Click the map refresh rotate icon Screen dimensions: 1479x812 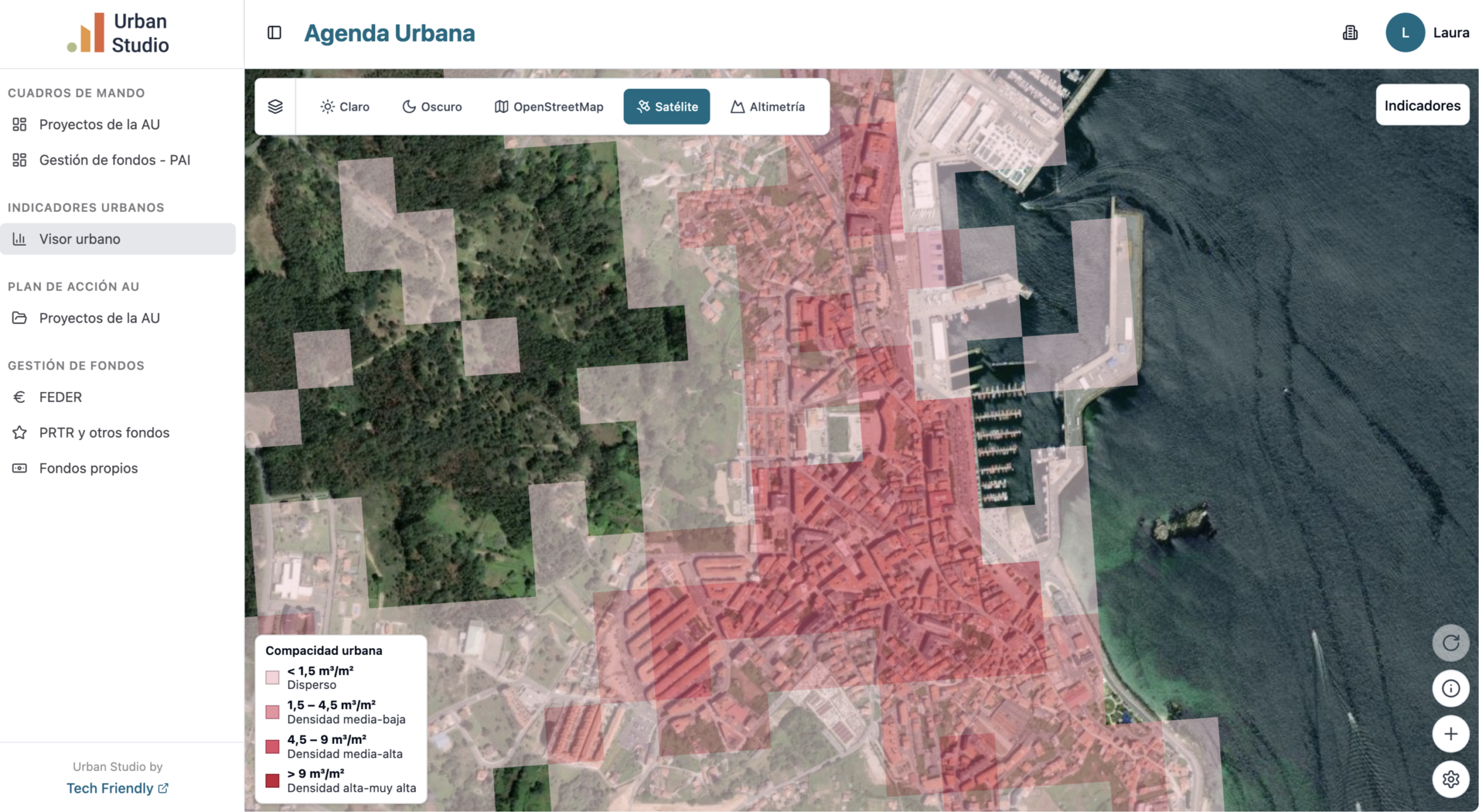point(1450,643)
